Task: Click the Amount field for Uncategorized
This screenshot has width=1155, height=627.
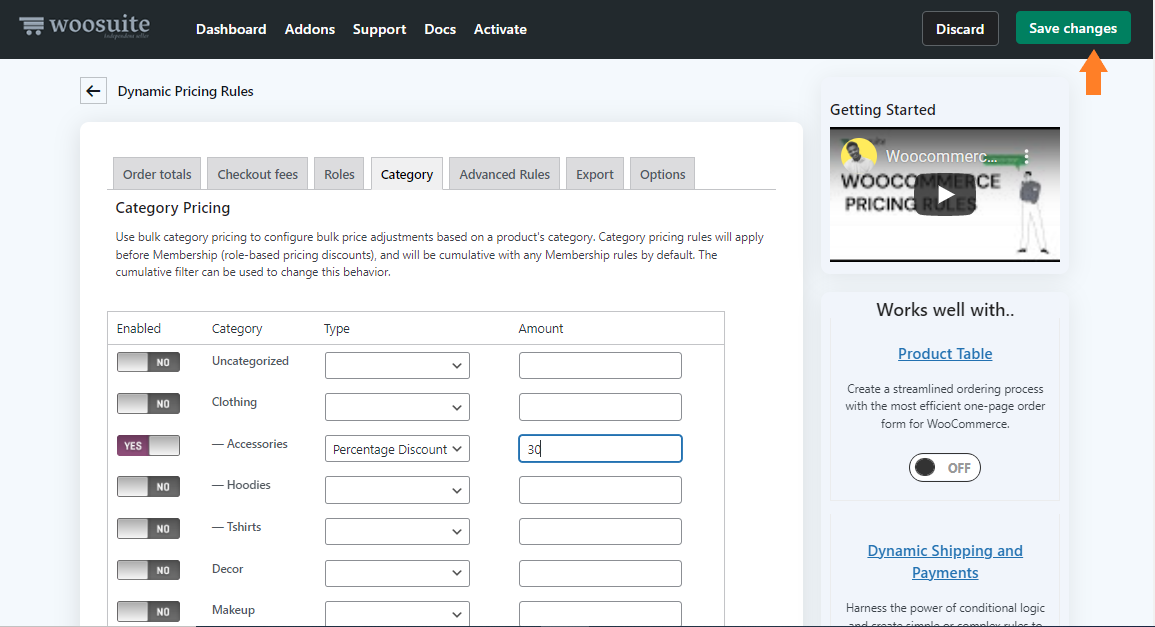Action: pyautogui.click(x=600, y=365)
